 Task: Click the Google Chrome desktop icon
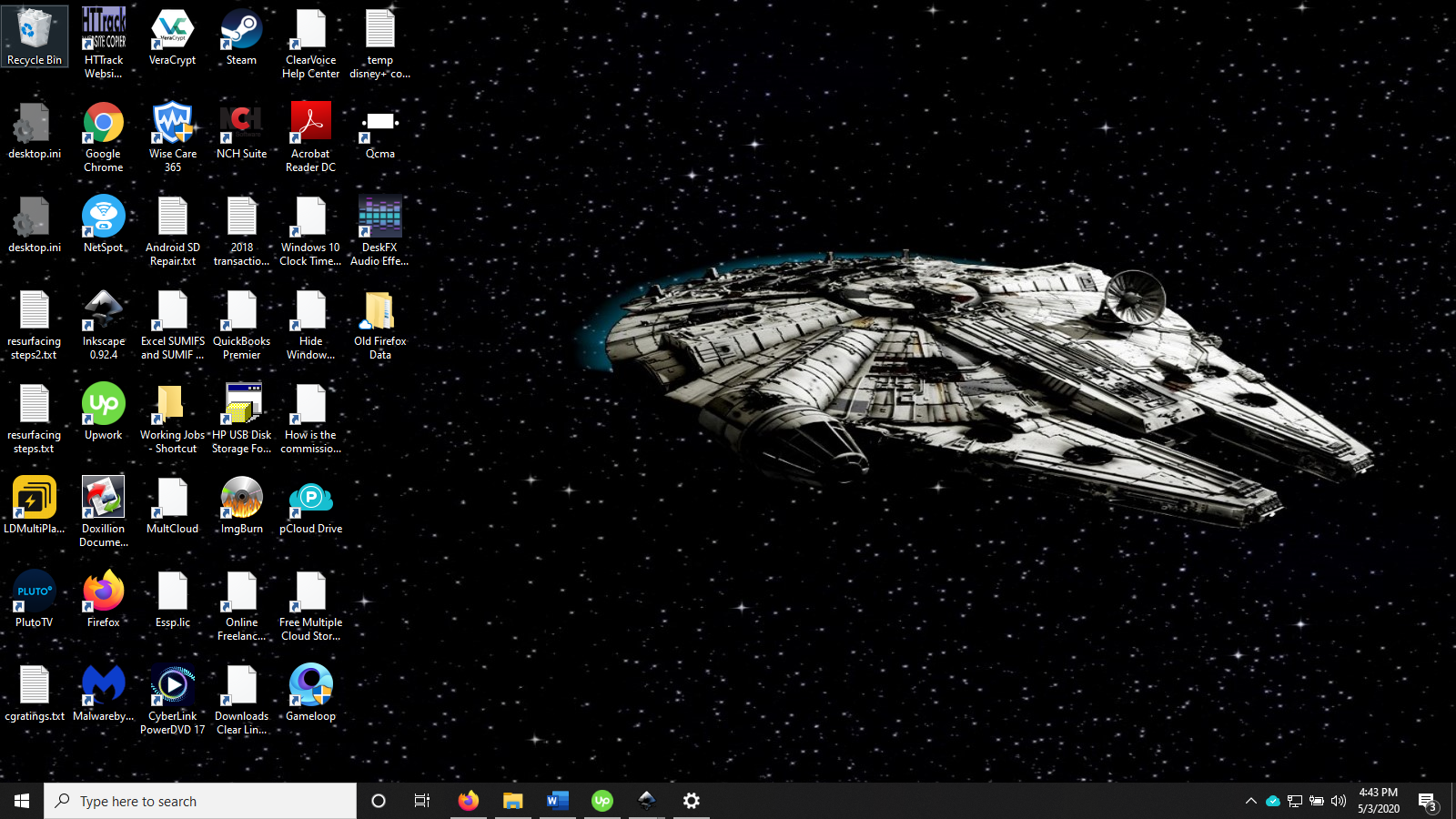[104, 136]
